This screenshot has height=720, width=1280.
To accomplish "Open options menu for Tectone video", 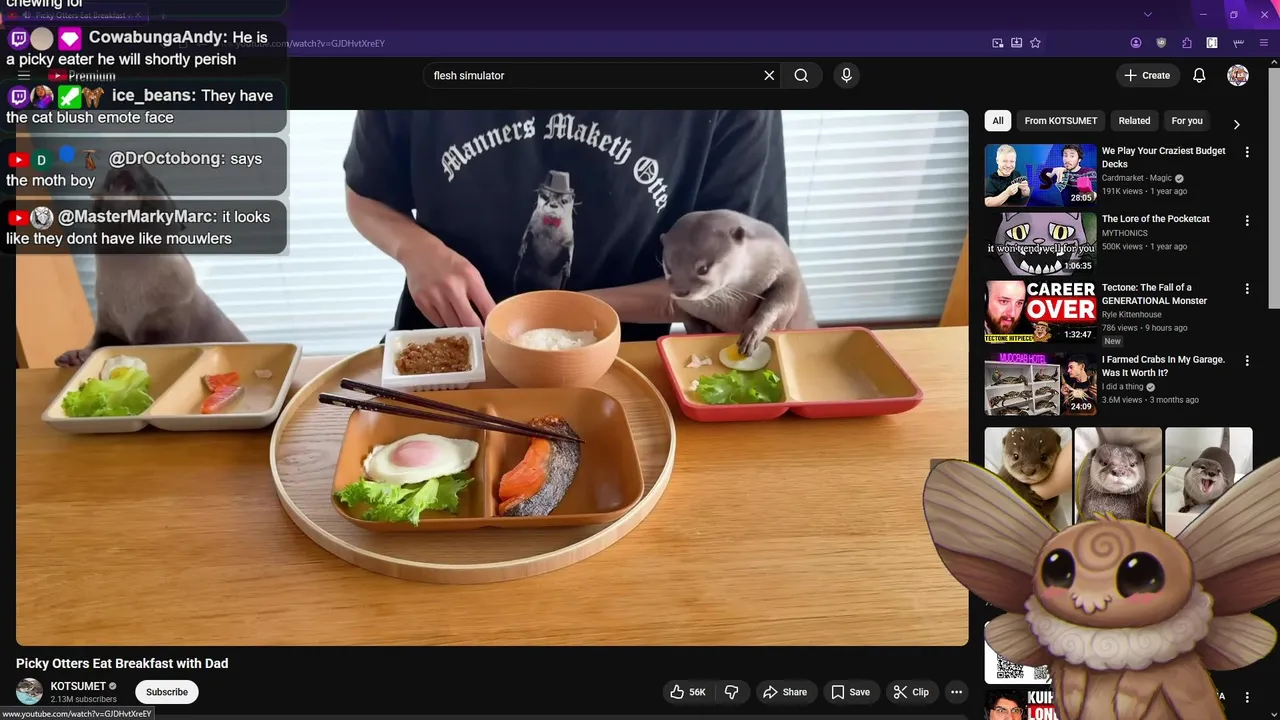I will [1247, 289].
